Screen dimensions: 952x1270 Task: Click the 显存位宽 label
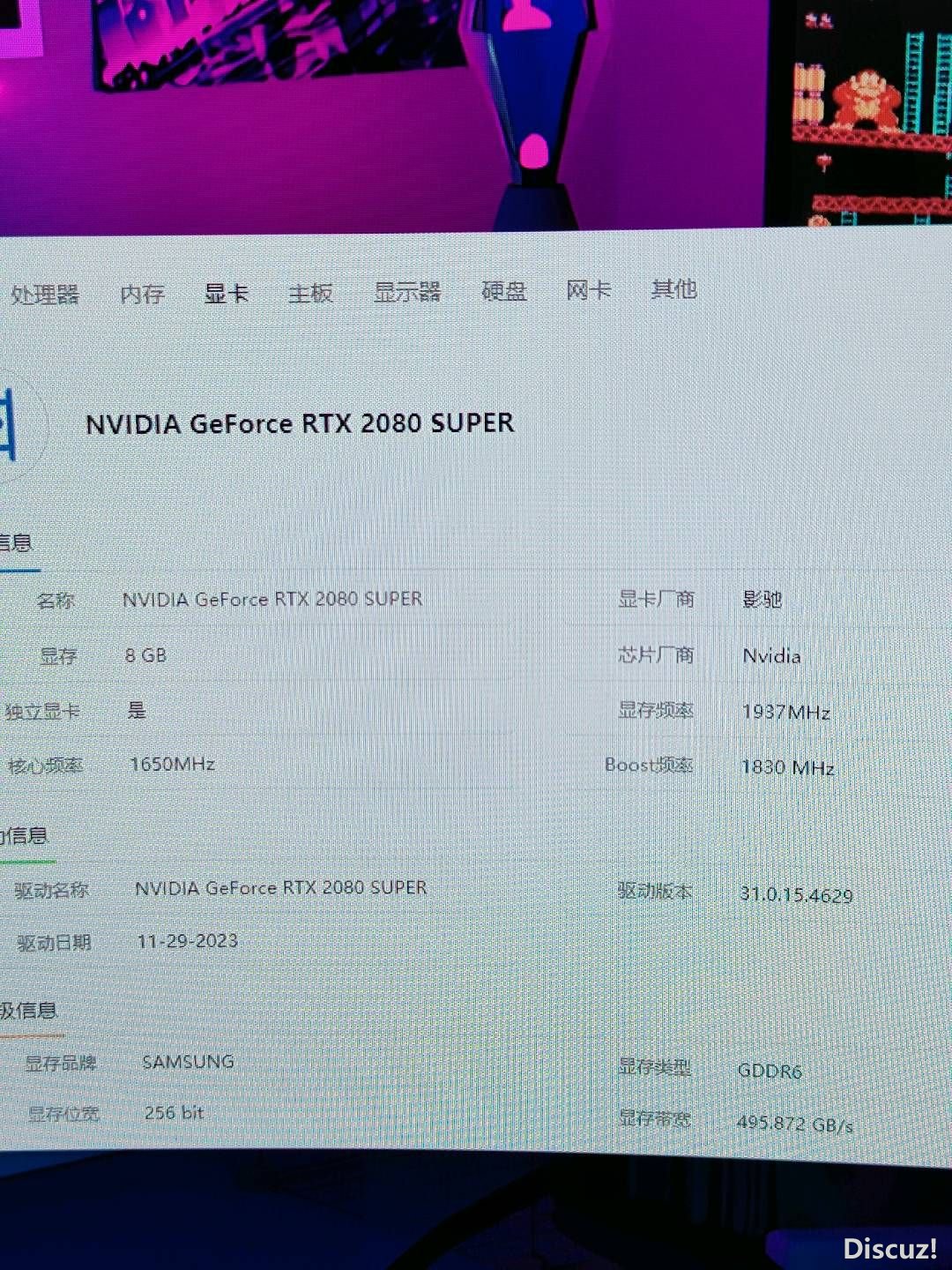pyautogui.click(x=63, y=1114)
